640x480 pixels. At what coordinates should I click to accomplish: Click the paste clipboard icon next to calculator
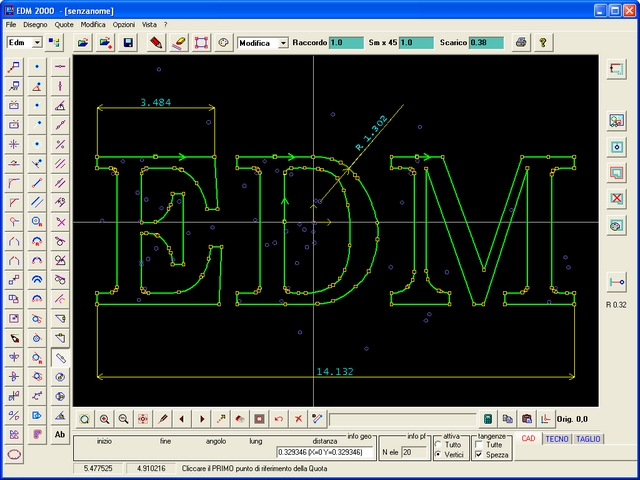[527, 419]
